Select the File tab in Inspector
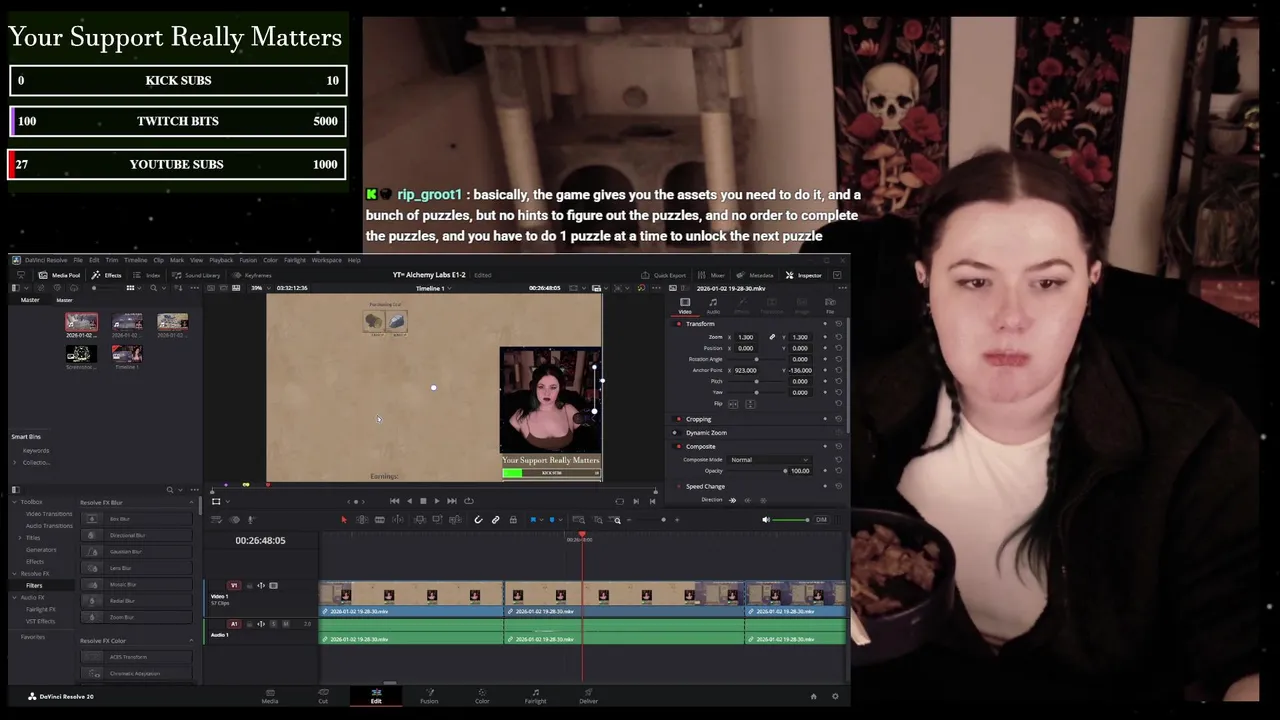The width and height of the screenshot is (1280, 720). [x=830, y=305]
